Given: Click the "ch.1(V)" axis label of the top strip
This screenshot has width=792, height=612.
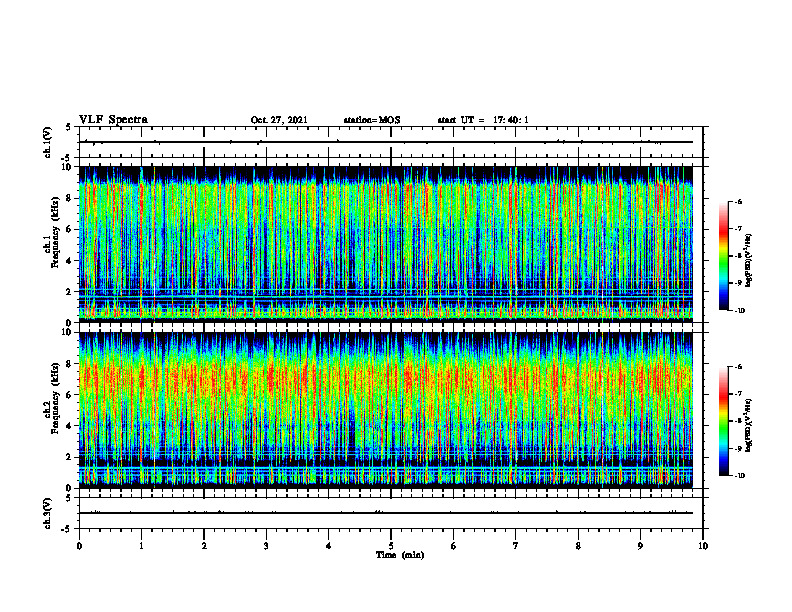Looking at the screenshot, I should tap(48, 142).
